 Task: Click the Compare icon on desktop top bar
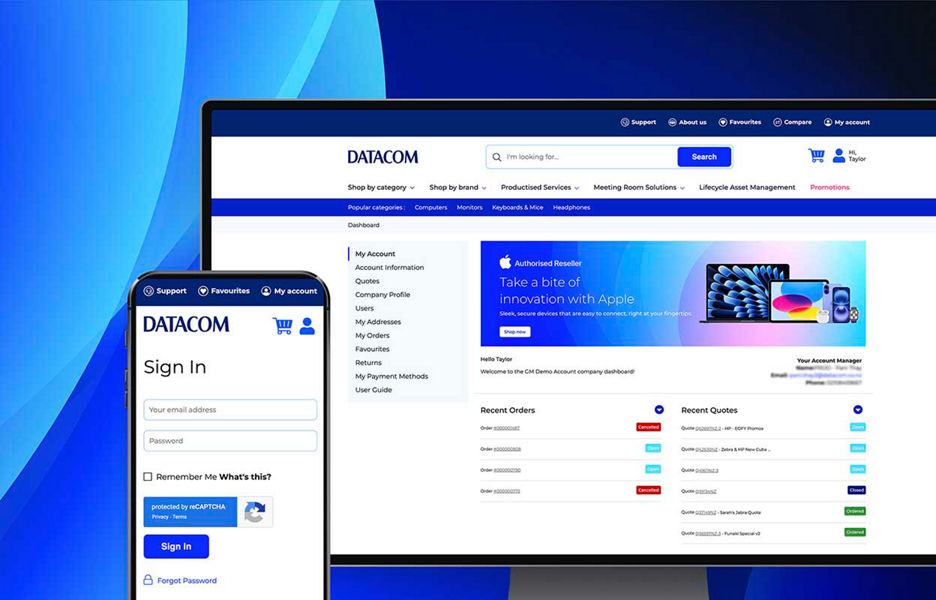[x=777, y=122]
